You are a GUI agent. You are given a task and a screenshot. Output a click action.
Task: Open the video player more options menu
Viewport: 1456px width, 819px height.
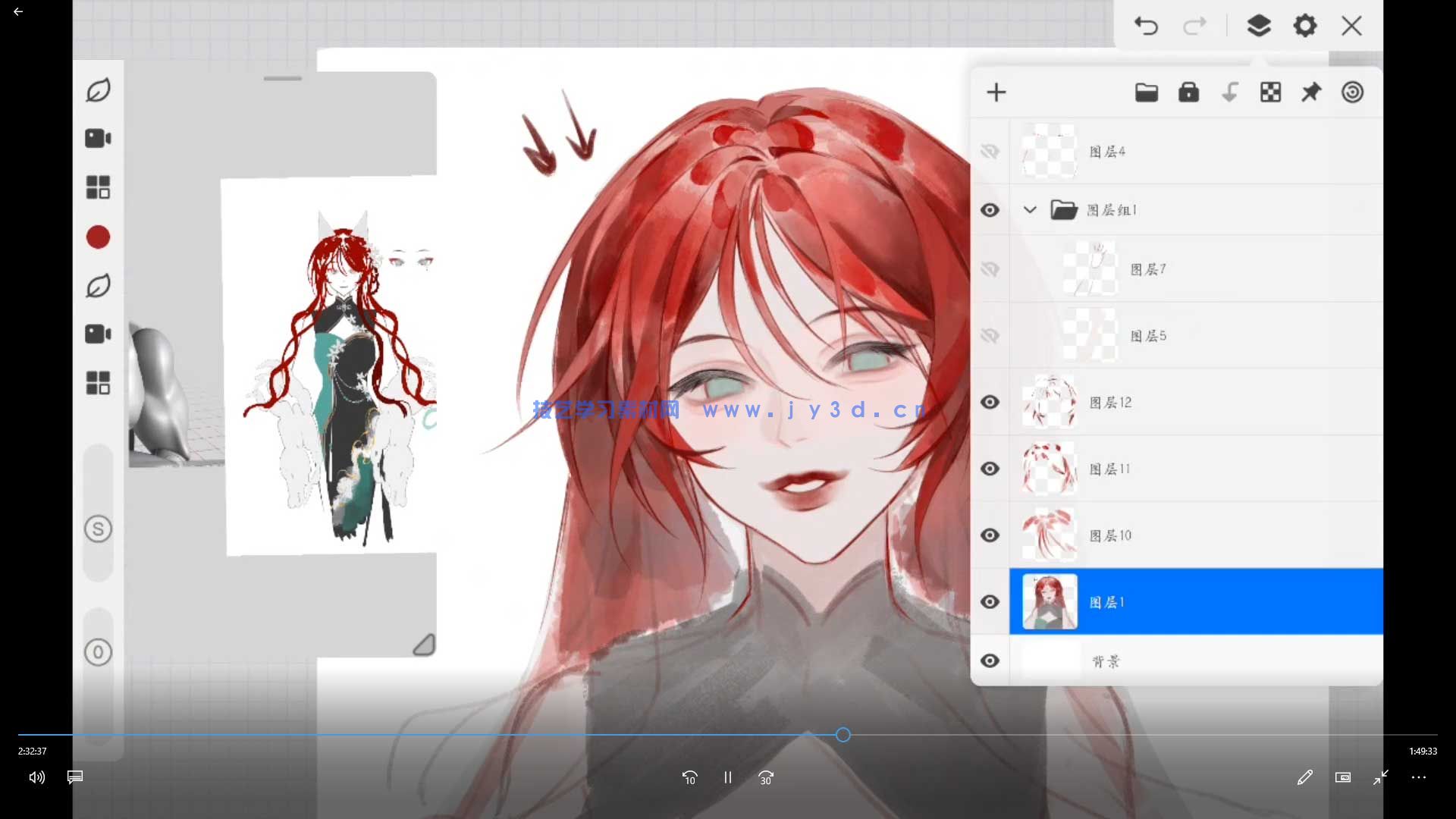(x=1419, y=777)
